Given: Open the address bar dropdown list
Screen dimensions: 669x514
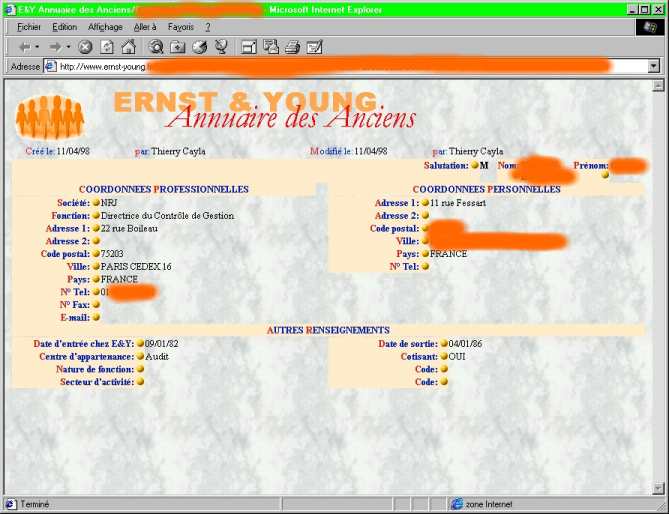Looking at the screenshot, I should tap(654, 66).
